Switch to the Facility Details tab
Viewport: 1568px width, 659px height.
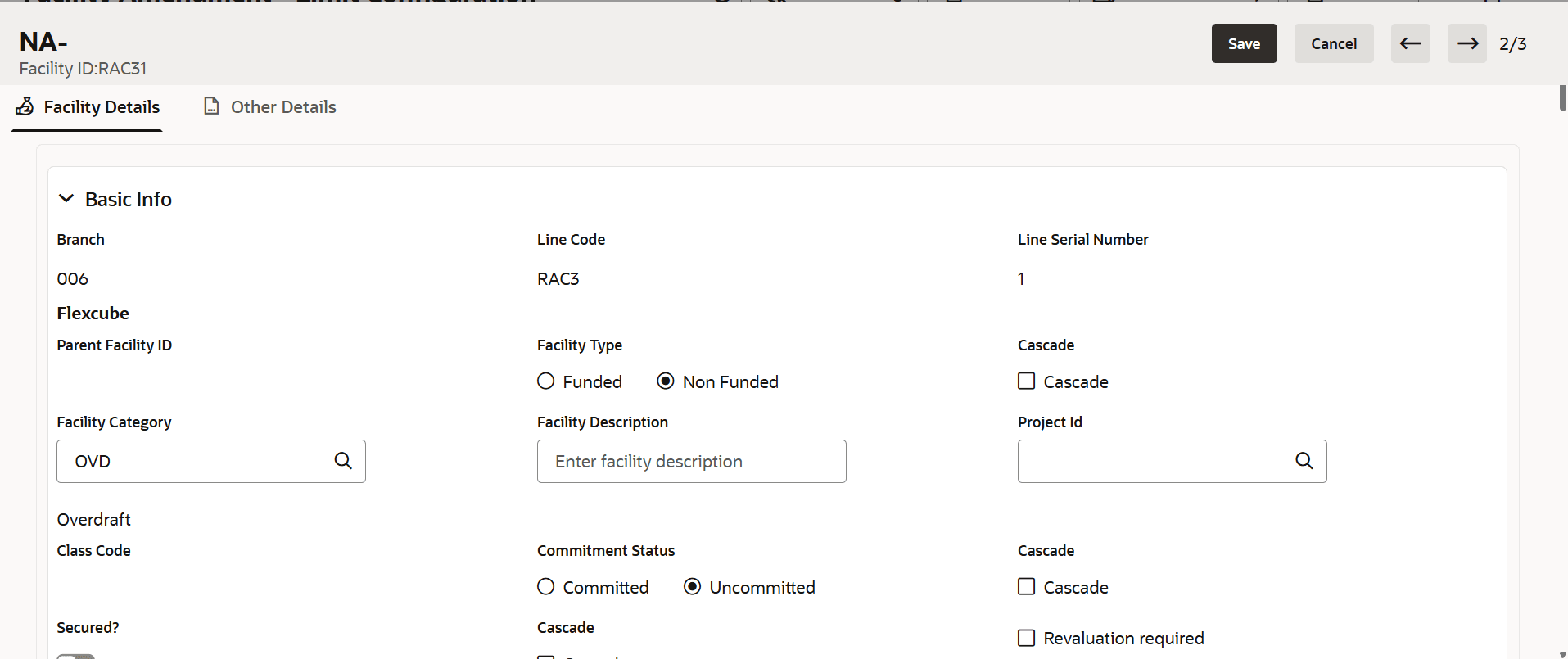88,107
